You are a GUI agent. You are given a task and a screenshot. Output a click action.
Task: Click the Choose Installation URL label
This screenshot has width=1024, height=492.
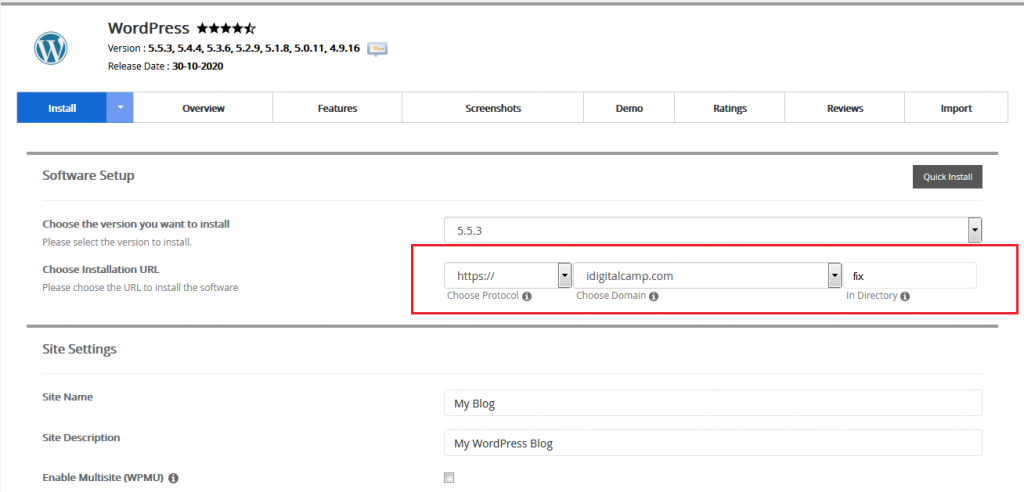click(101, 269)
